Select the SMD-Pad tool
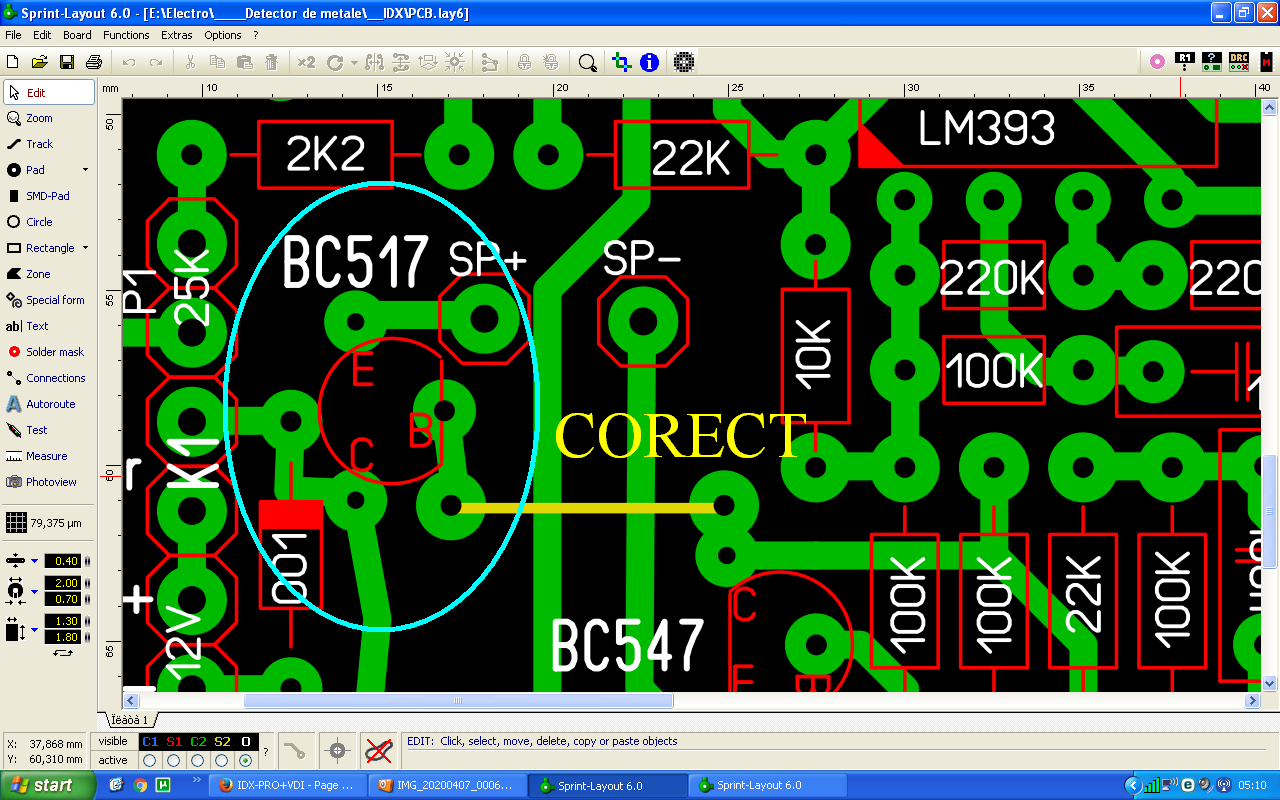 pyautogui.click(x=49, y=196)
